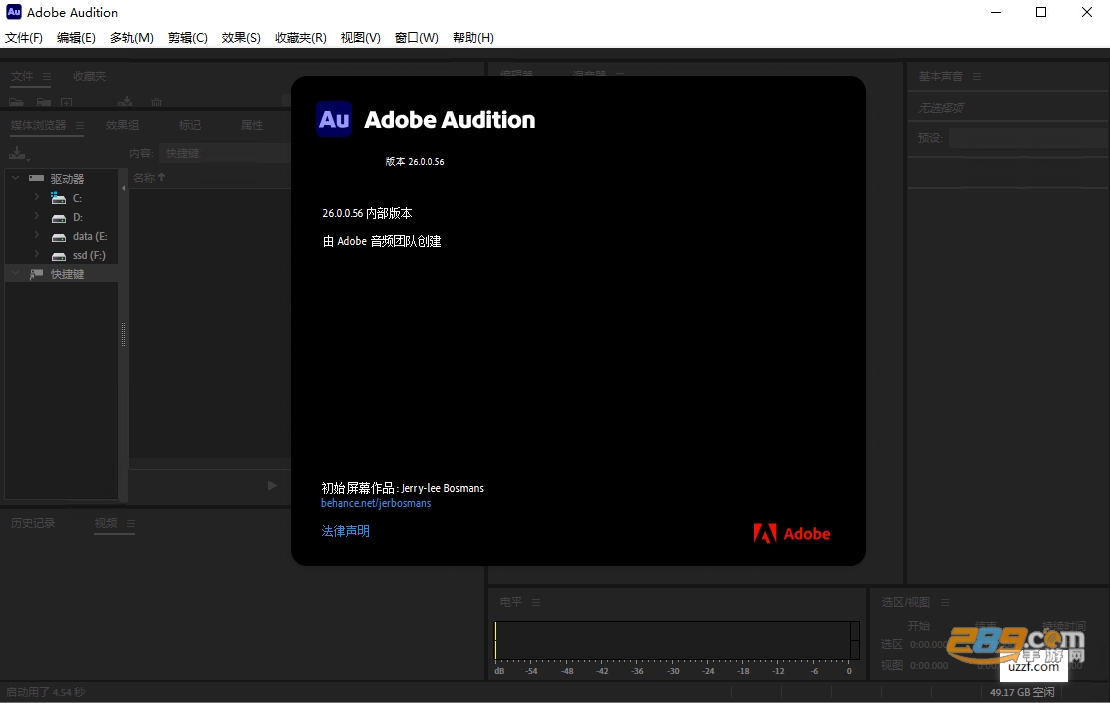1110x703 pixels.
Task: Open the behance.net/jerbosmans link
Action: (x=376, y=503)
